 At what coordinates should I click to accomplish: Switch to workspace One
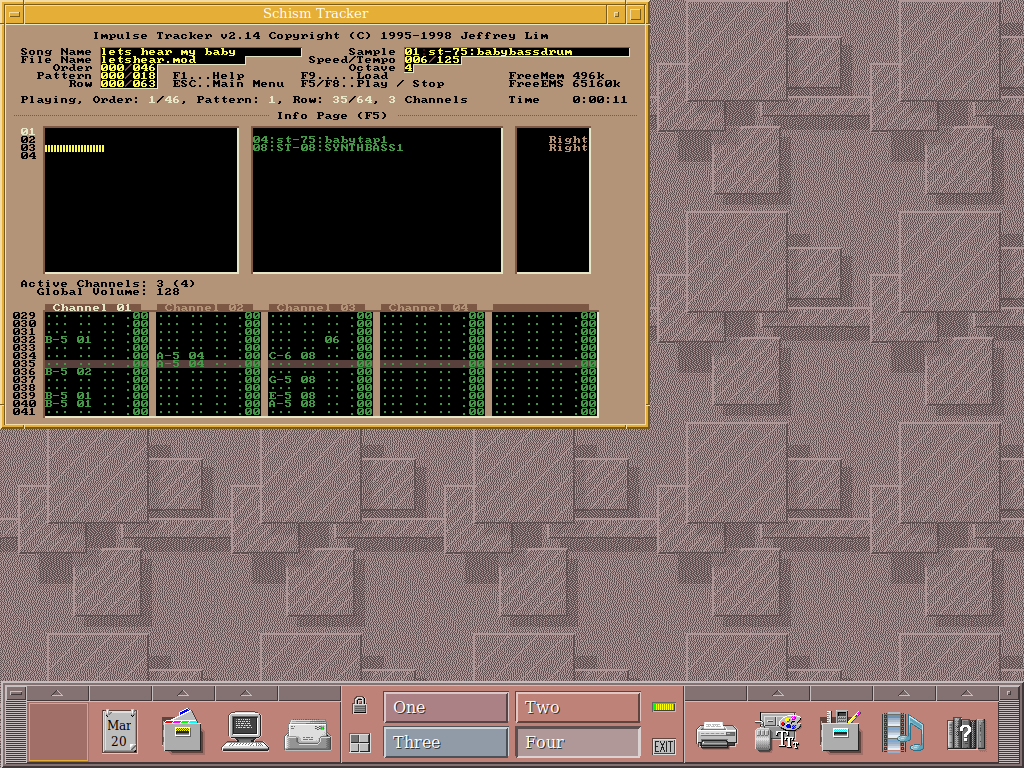click(x=445, y=708)
